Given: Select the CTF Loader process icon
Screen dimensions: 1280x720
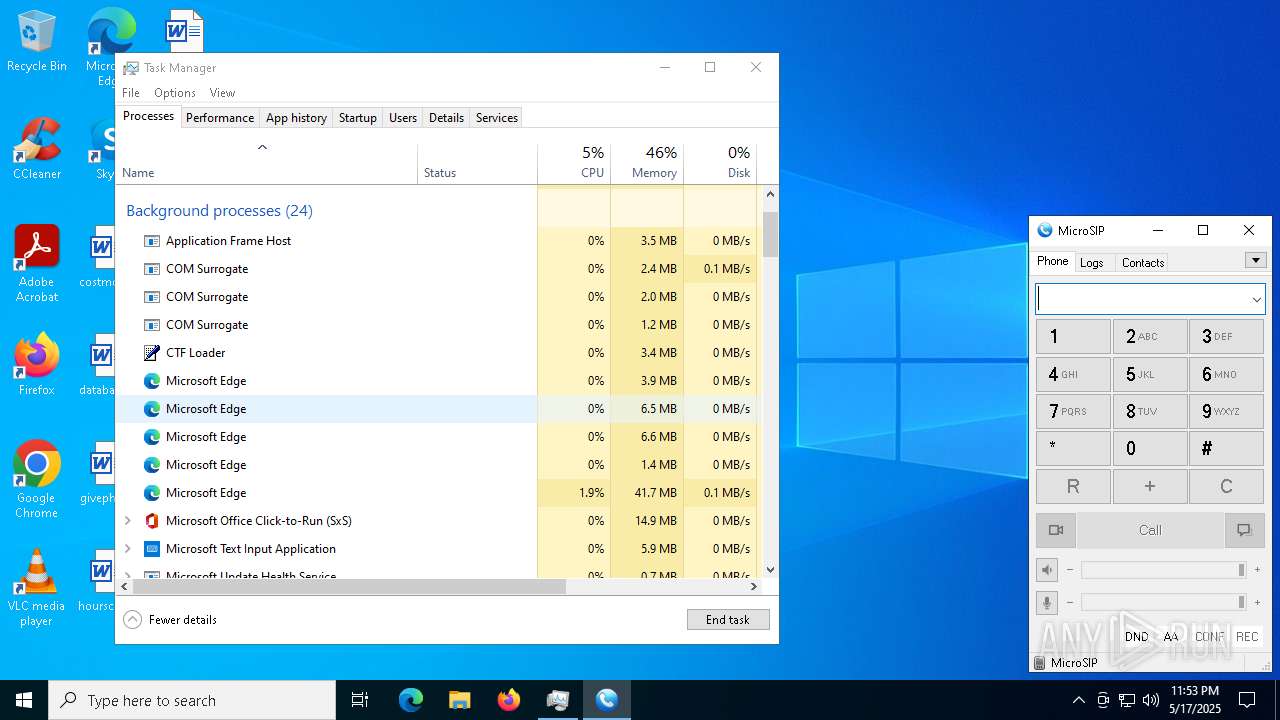Looking at the screenshot, I should click(152, 353).
